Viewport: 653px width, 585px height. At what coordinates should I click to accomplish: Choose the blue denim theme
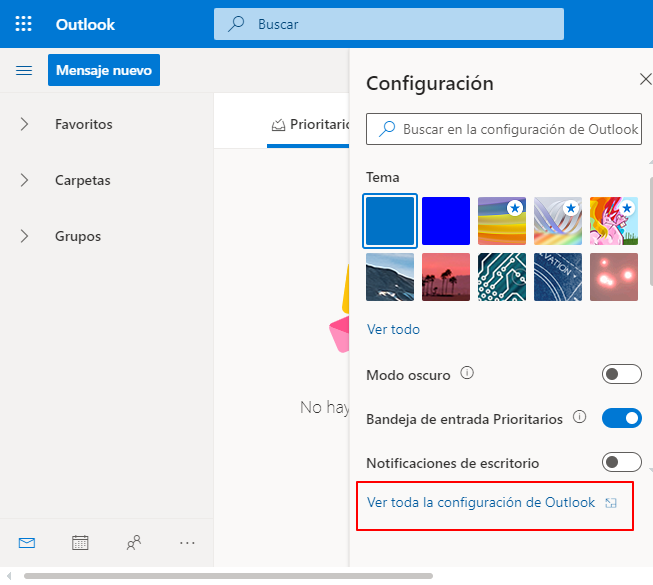558,277
